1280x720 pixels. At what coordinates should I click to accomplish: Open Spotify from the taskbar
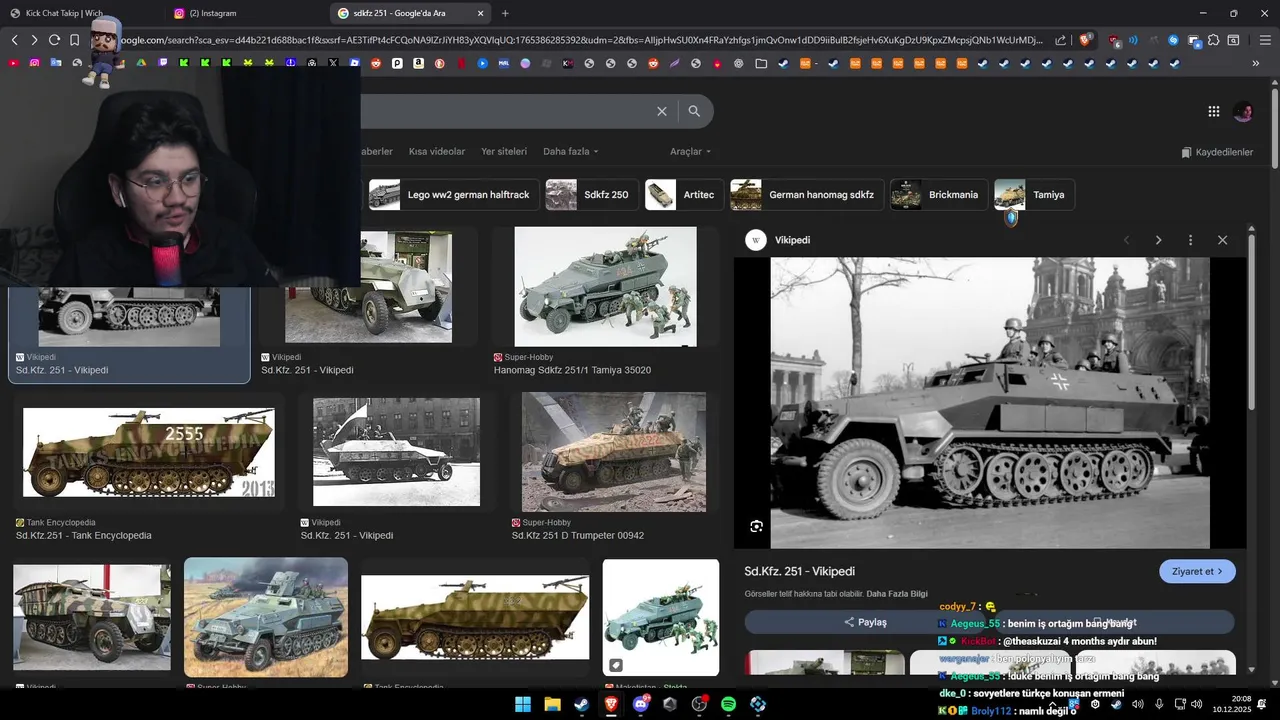pos(728,704)
